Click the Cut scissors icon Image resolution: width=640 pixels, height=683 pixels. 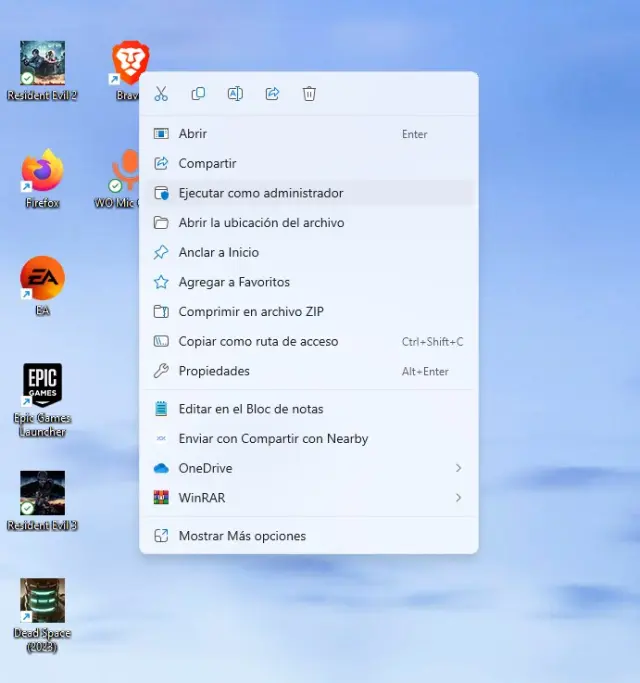[x=161, y=94]
